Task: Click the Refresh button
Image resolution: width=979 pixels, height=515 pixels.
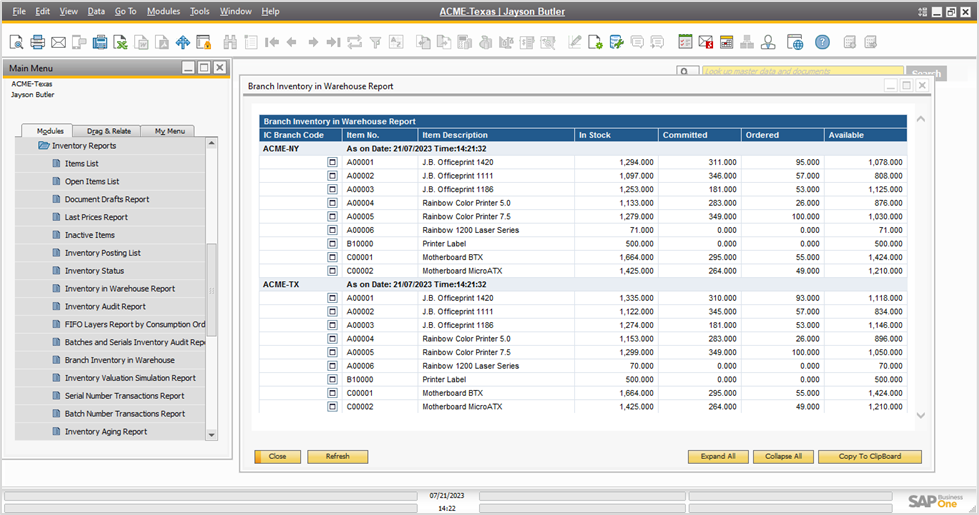Action: 338,456
